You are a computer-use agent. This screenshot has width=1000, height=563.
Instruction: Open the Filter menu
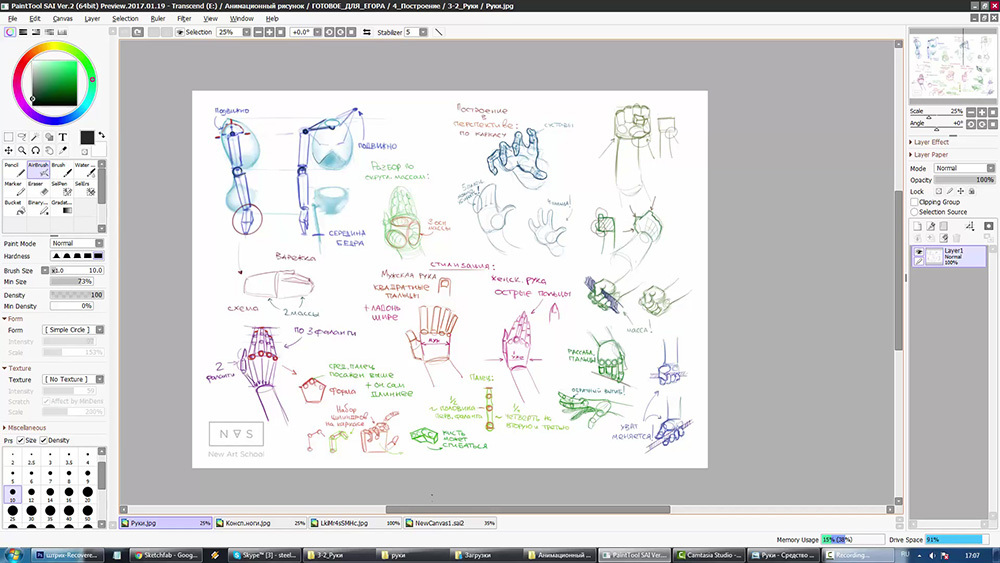click(184, 18)
